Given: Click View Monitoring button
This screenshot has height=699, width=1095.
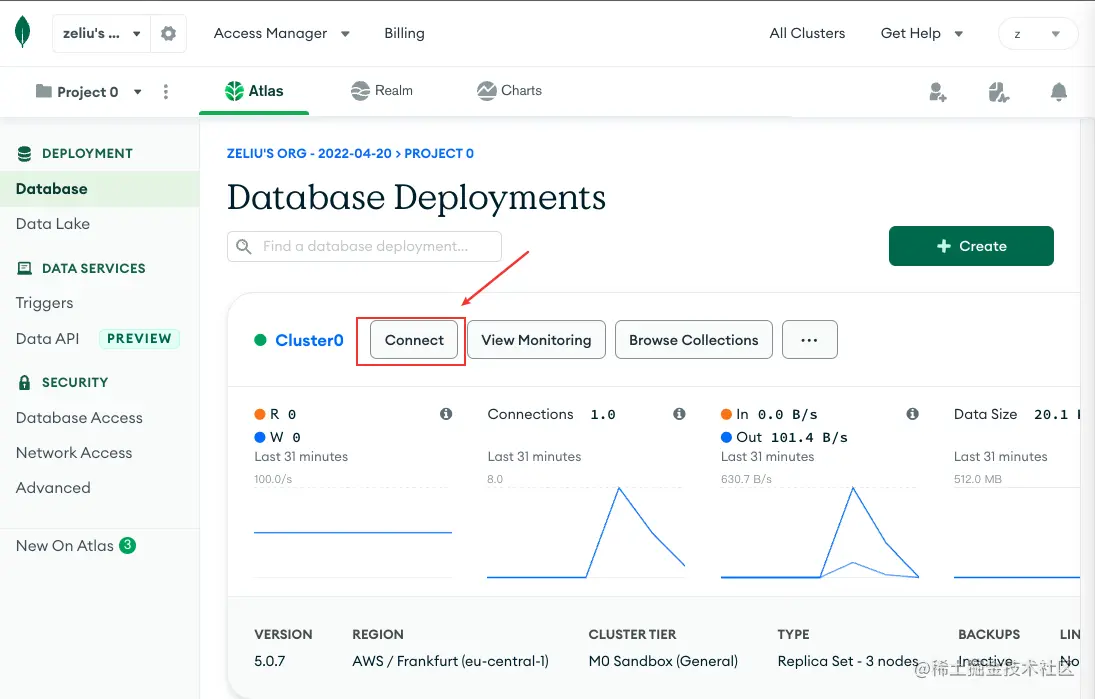Looking at the screenshot, I should tap(536, 340).
